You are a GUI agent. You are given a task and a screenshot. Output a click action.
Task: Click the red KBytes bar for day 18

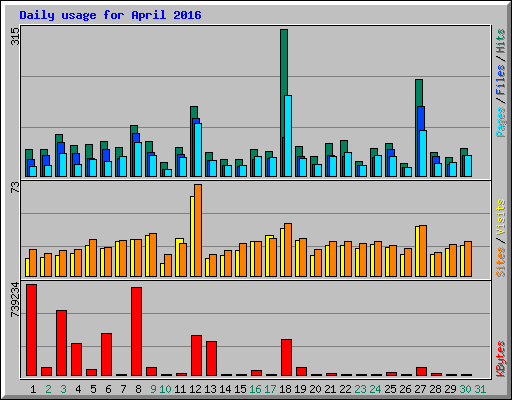(287, 357)
